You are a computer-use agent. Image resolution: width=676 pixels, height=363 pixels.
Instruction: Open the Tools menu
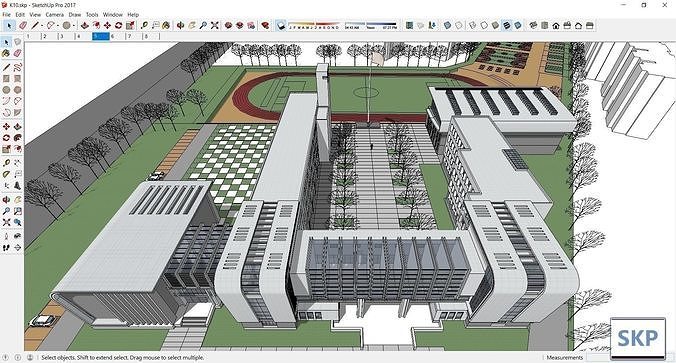tap(92, 15)
